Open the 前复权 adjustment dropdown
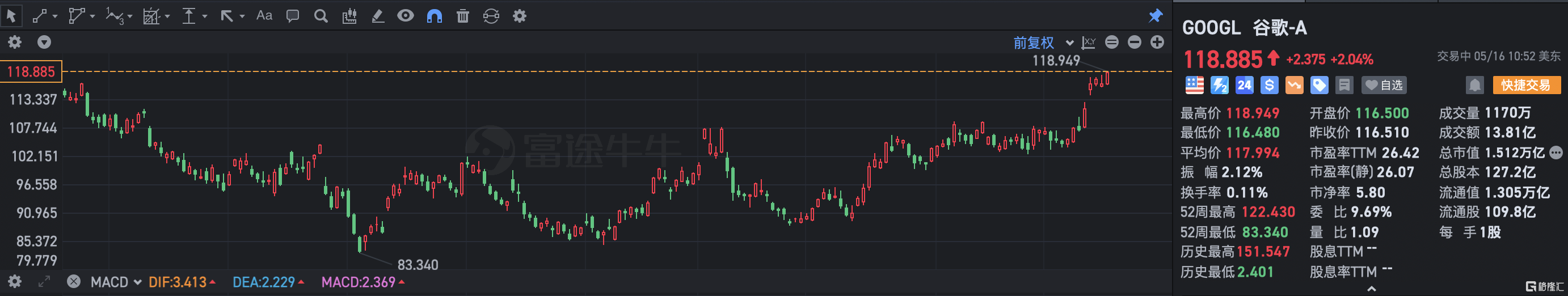This screenshot has height=296, width=1568. (1043, 43)
